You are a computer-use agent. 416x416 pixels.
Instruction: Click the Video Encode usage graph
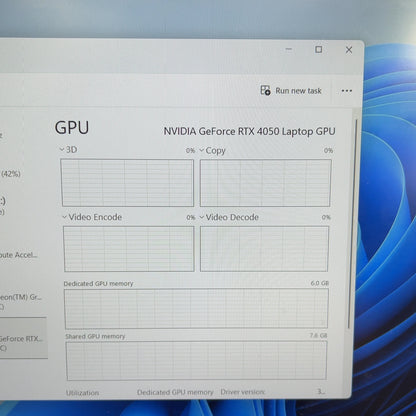tap(129, 249)
